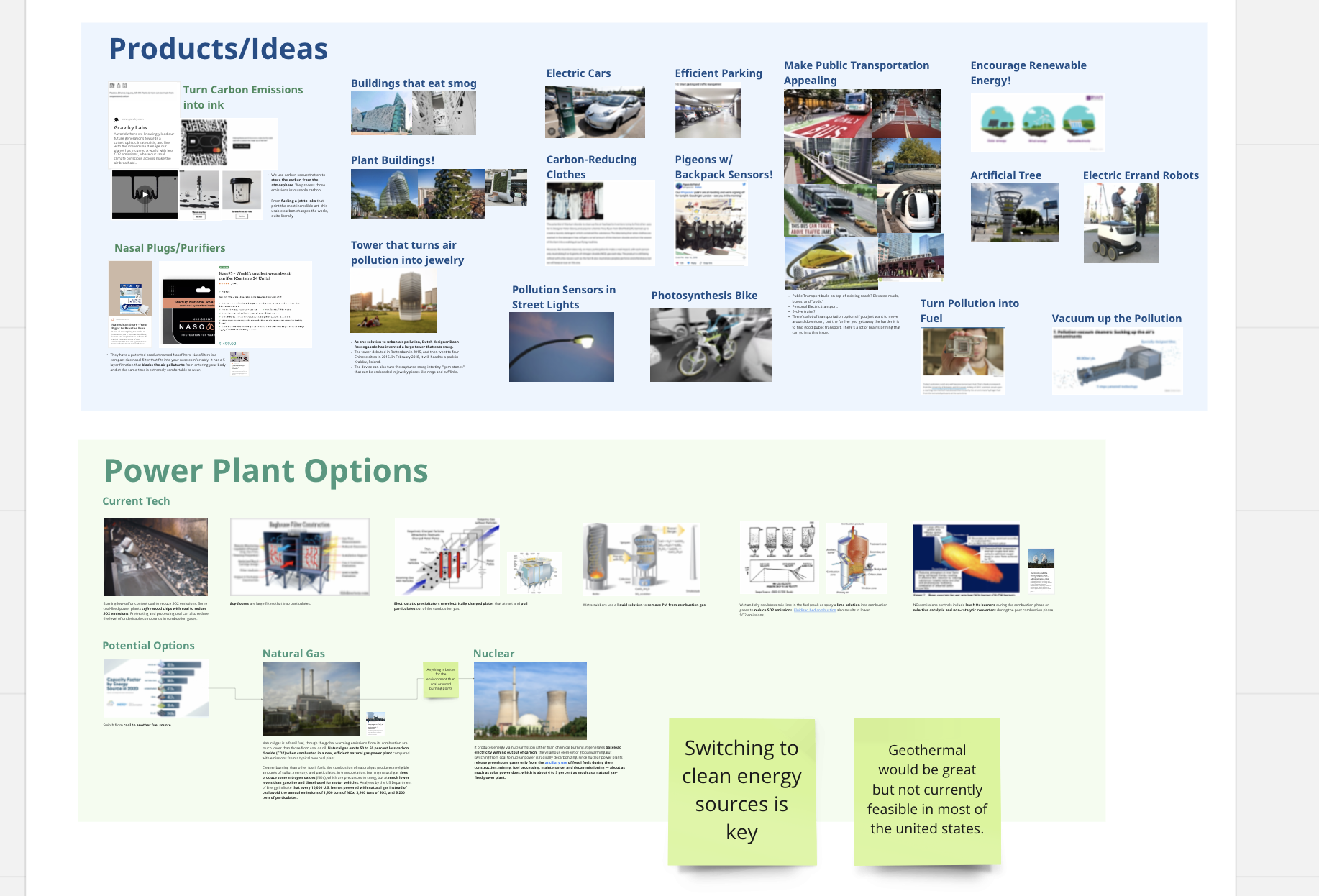
Task: Select the 'Photosynthesis Bike' heading
Action: point(704,296)
